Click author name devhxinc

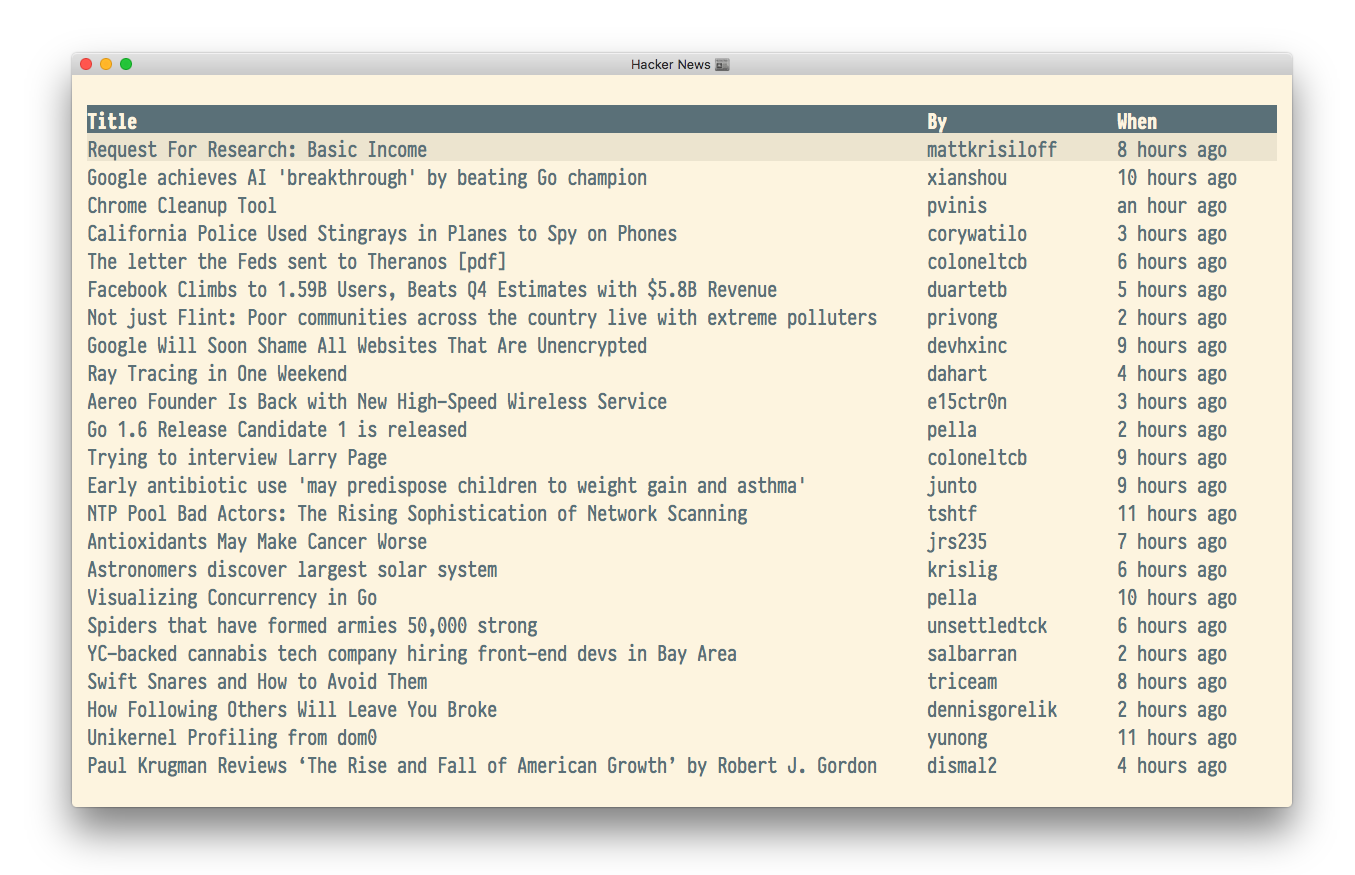[967, 345]
